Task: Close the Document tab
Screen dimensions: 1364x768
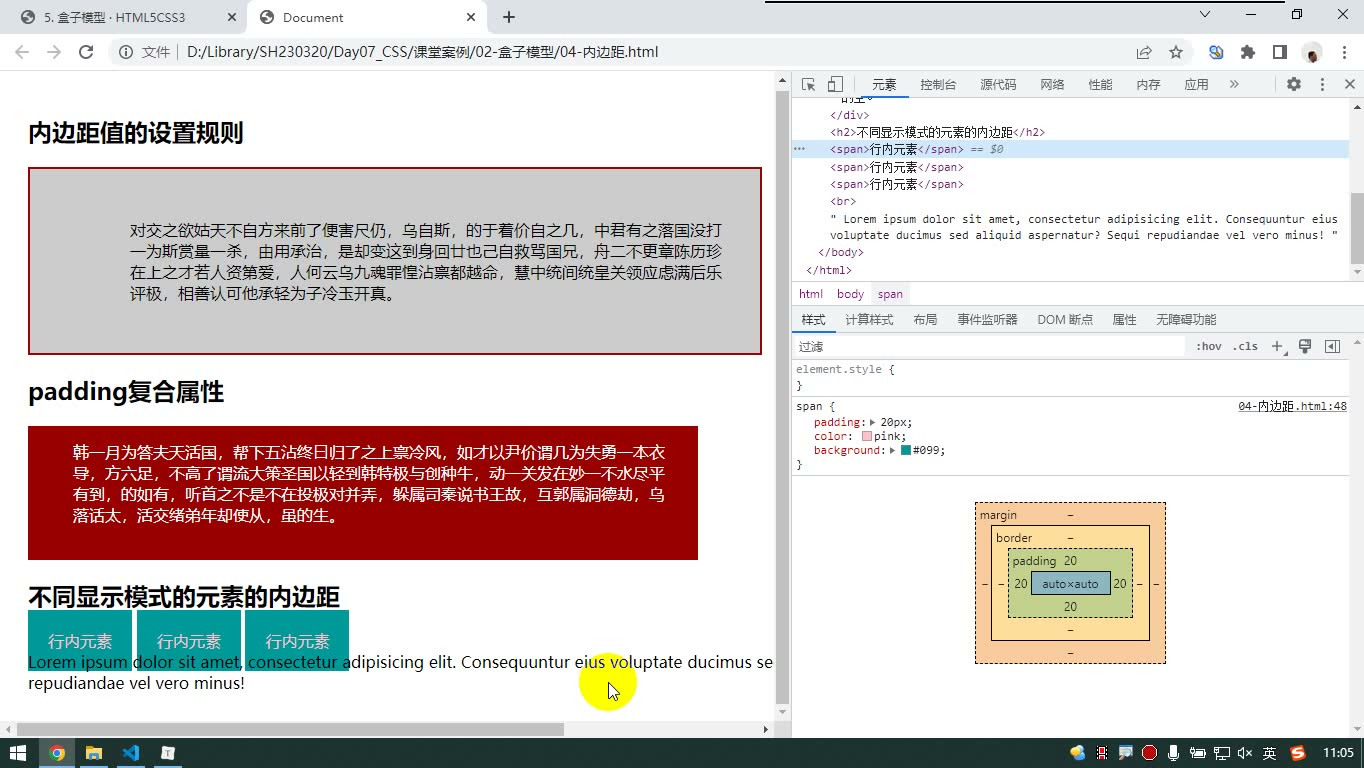Action: [471, 17]
